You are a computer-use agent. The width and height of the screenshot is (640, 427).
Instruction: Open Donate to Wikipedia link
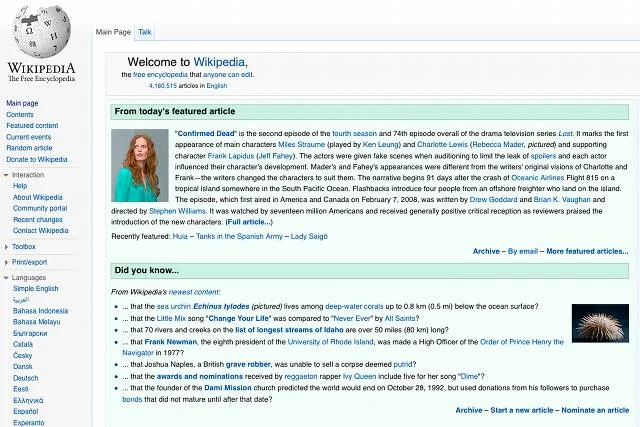click(37, 159)
